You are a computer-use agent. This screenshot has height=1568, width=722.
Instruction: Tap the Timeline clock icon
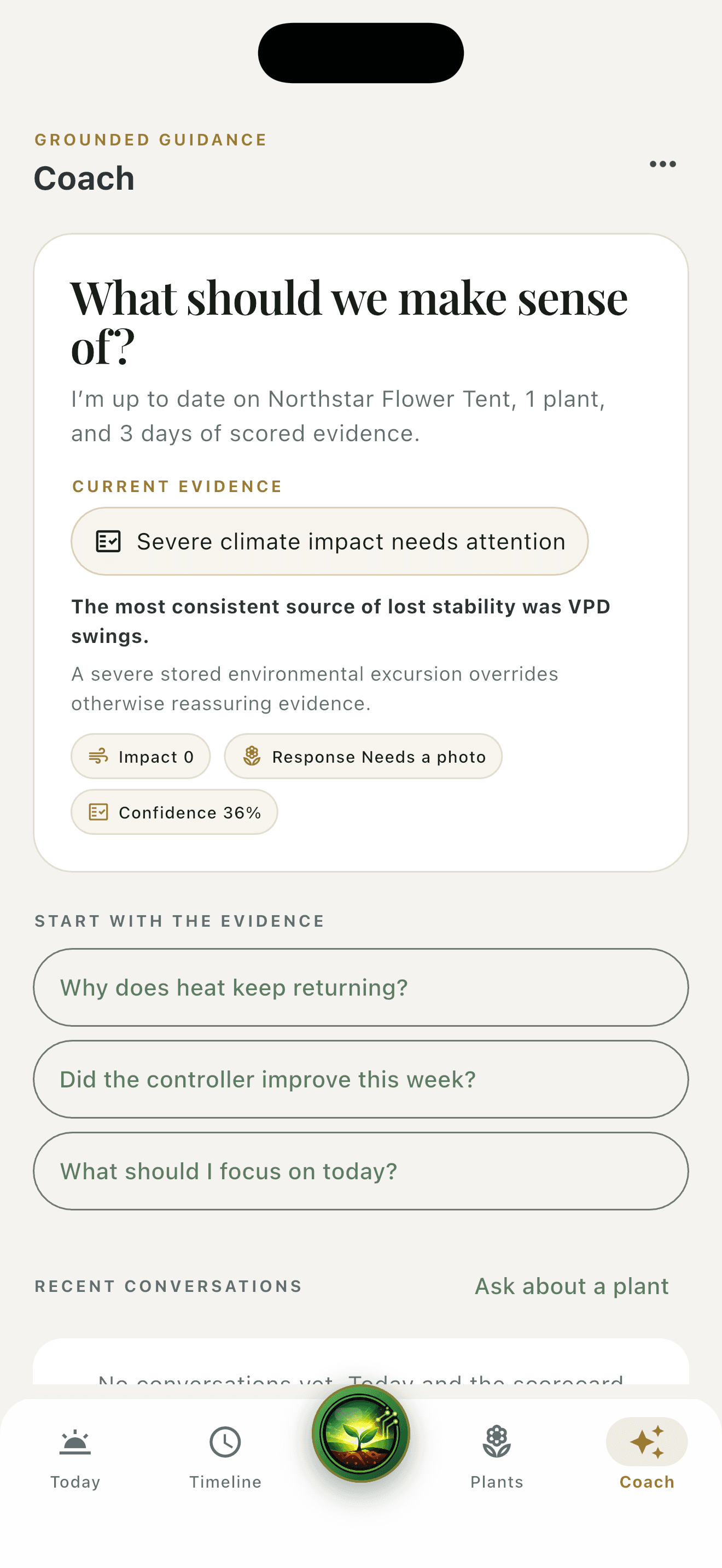click(x=225, y=1442)
